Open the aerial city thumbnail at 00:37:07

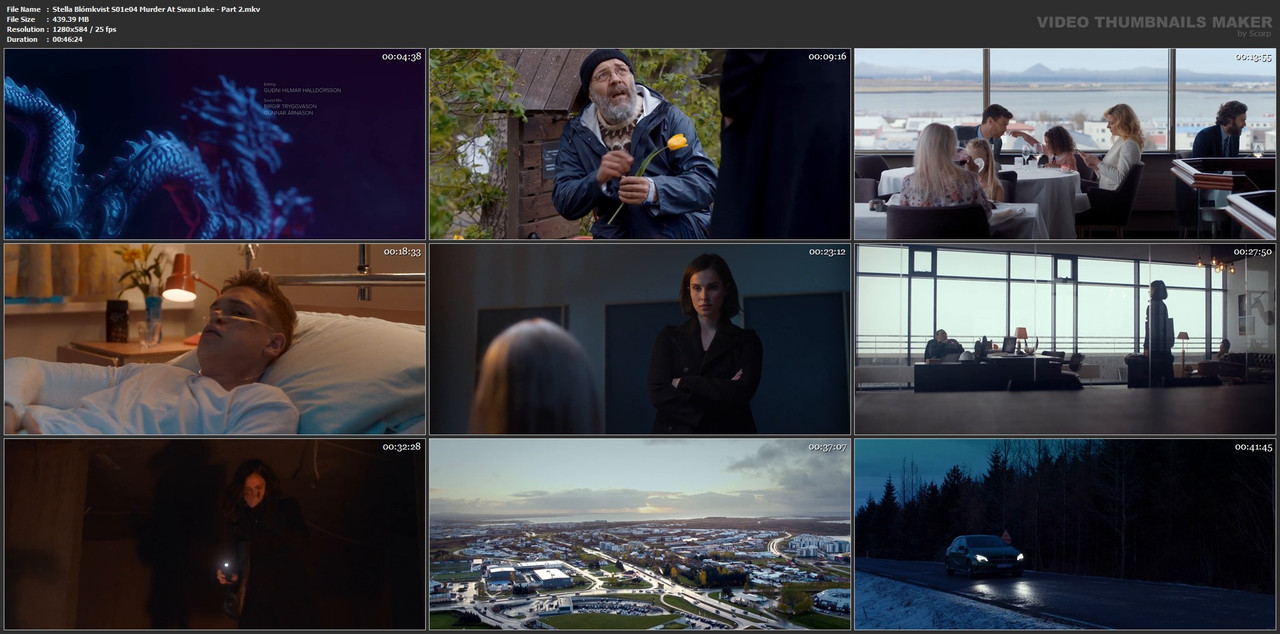tap(640, 534)
